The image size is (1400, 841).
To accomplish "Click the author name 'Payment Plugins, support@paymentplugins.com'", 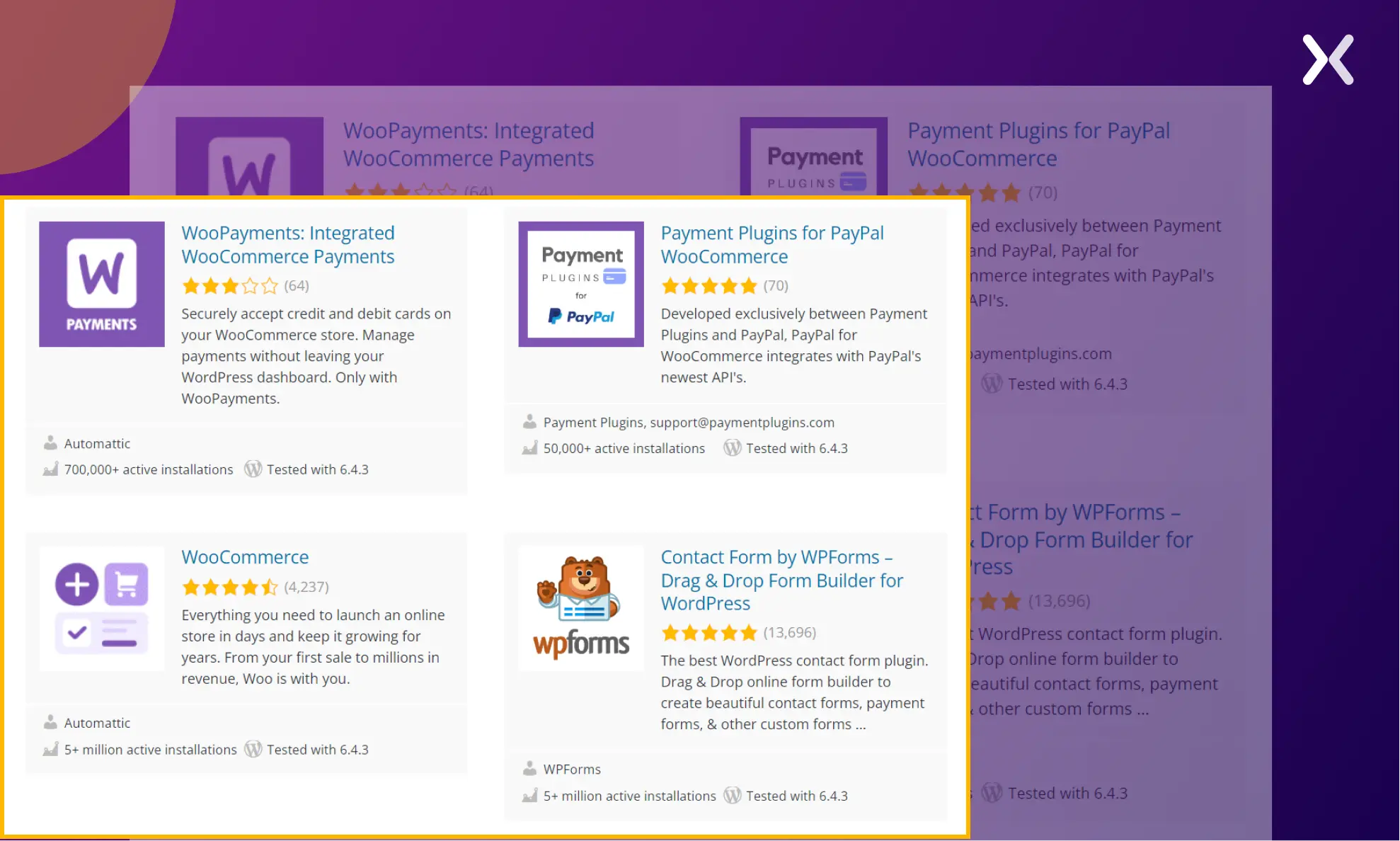I will pos(689,423).
